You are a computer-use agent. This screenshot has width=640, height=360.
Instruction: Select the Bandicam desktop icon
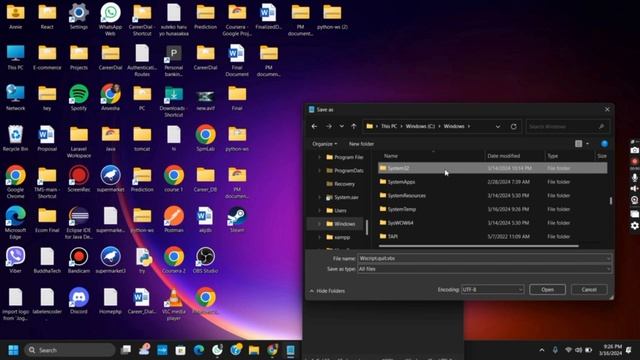point(79,260)
